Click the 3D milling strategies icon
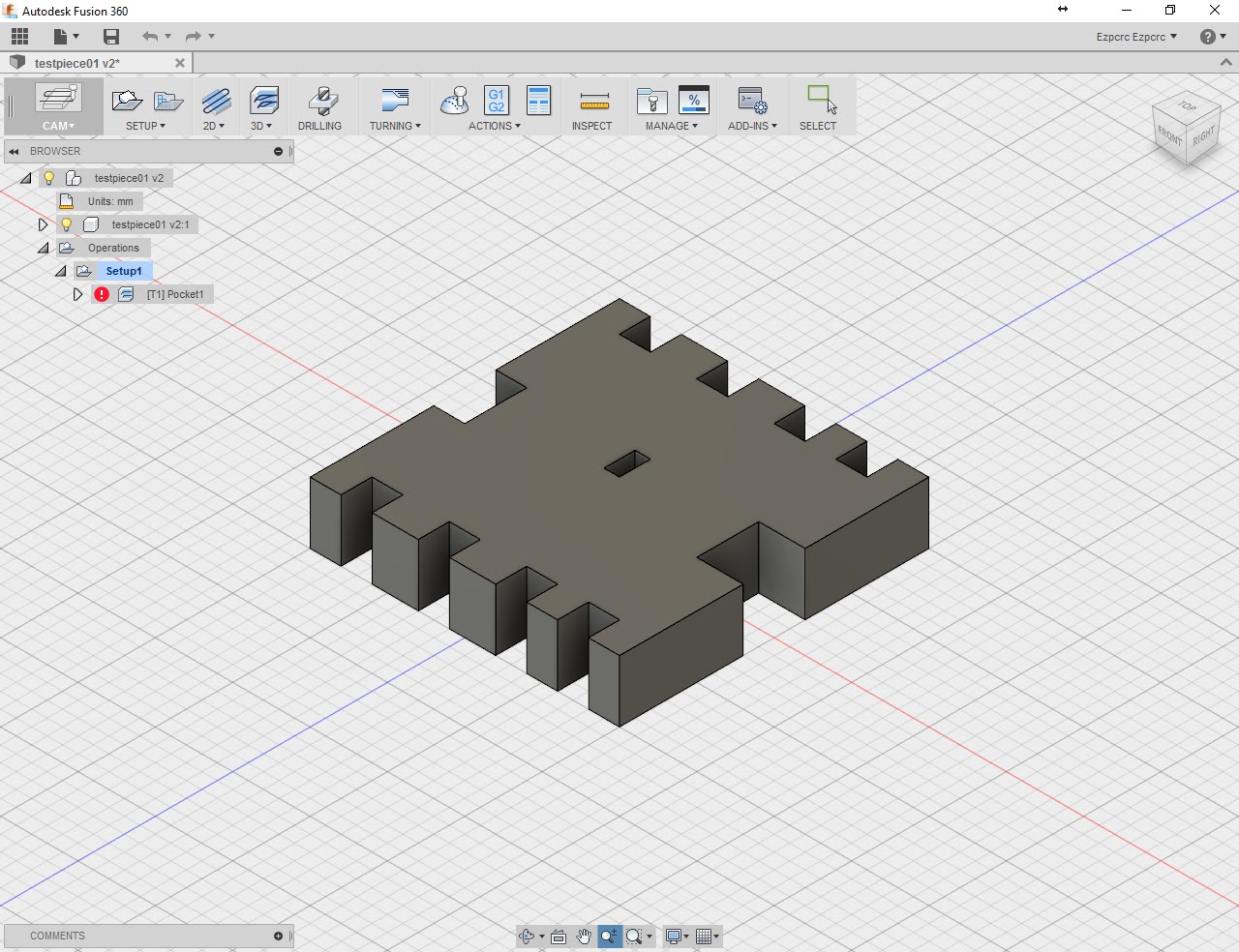This screenshot has width=1239, height=952. pos(263,101)
